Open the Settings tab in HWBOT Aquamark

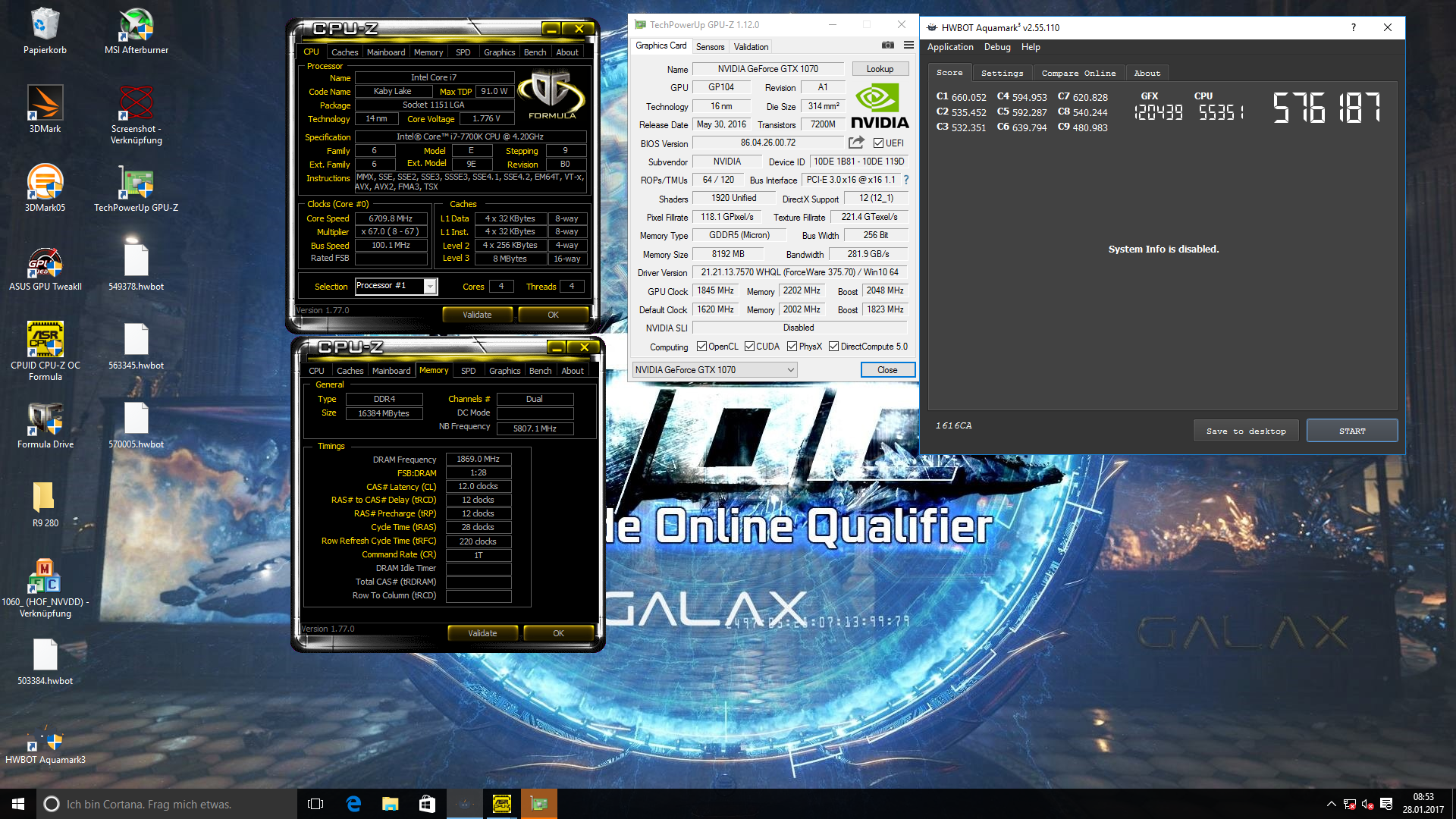coord(1002,73)
